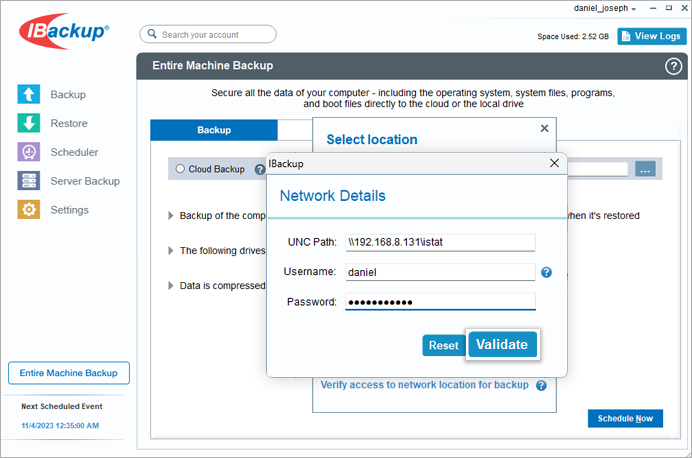Click the Entire Machine Backup sidebar button
692x458 pixels.
click(69, 373)
